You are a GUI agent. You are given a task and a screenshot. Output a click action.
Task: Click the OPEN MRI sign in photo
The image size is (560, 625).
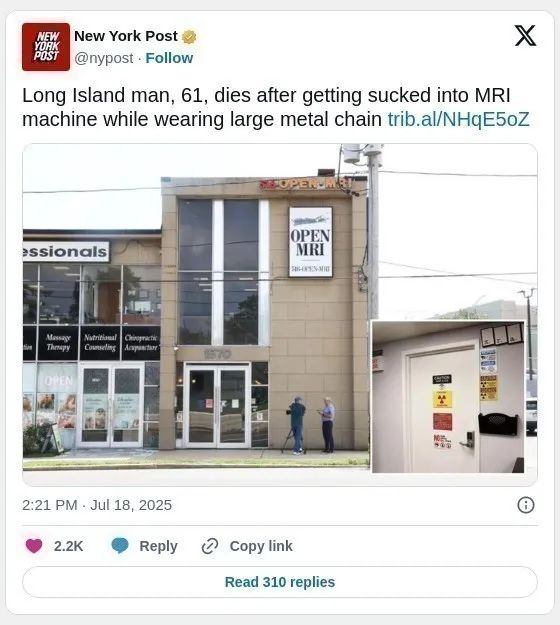point(310,242)
